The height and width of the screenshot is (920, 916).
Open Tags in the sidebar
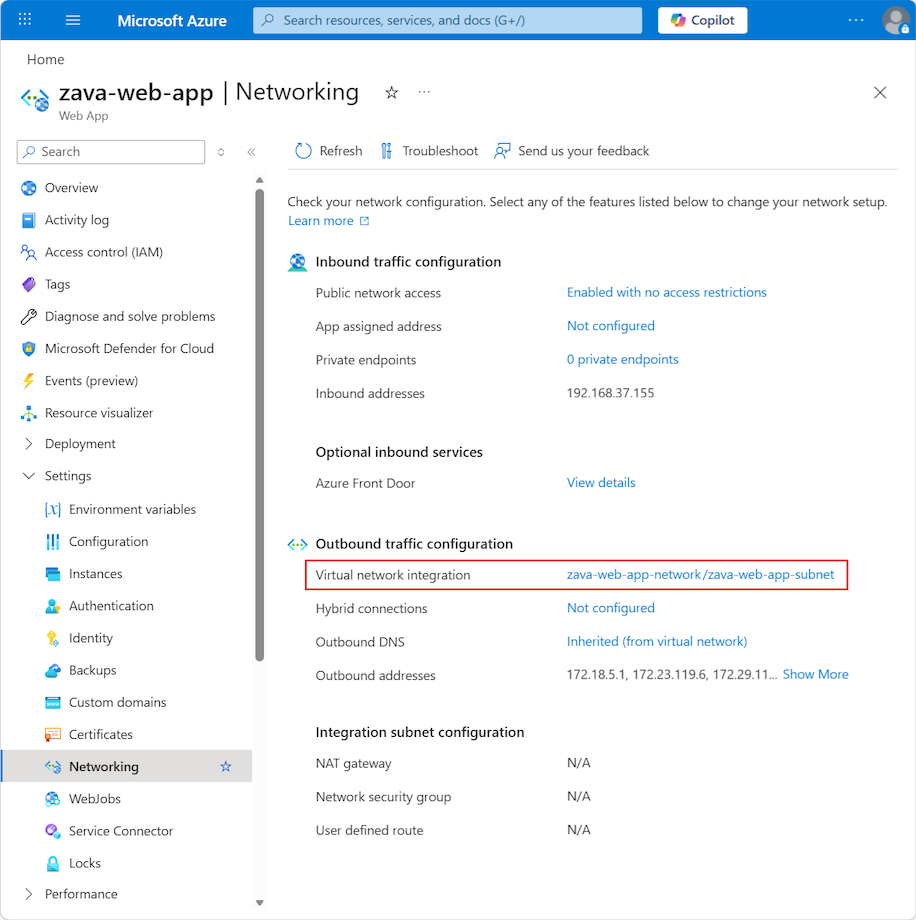(58, 285)
